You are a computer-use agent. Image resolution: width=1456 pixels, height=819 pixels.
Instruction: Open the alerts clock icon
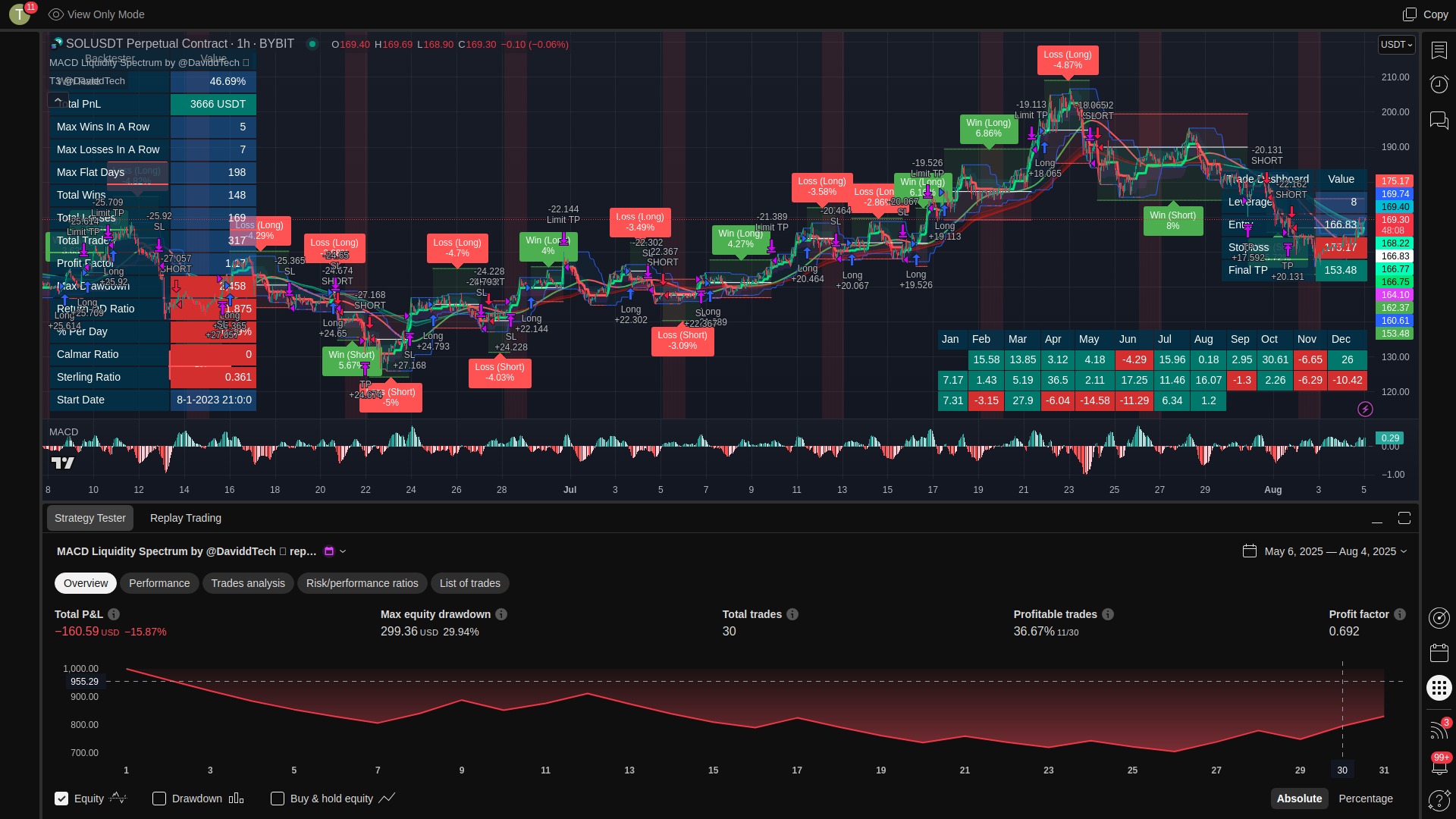[x=1439, y=84]
